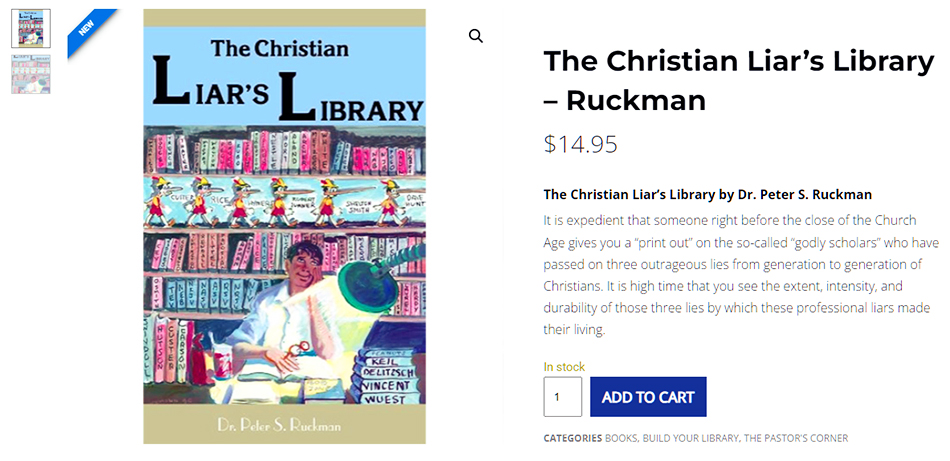Viewport: 950px width, 461px height.
Task: Click the product title heading
Action: 738,80
